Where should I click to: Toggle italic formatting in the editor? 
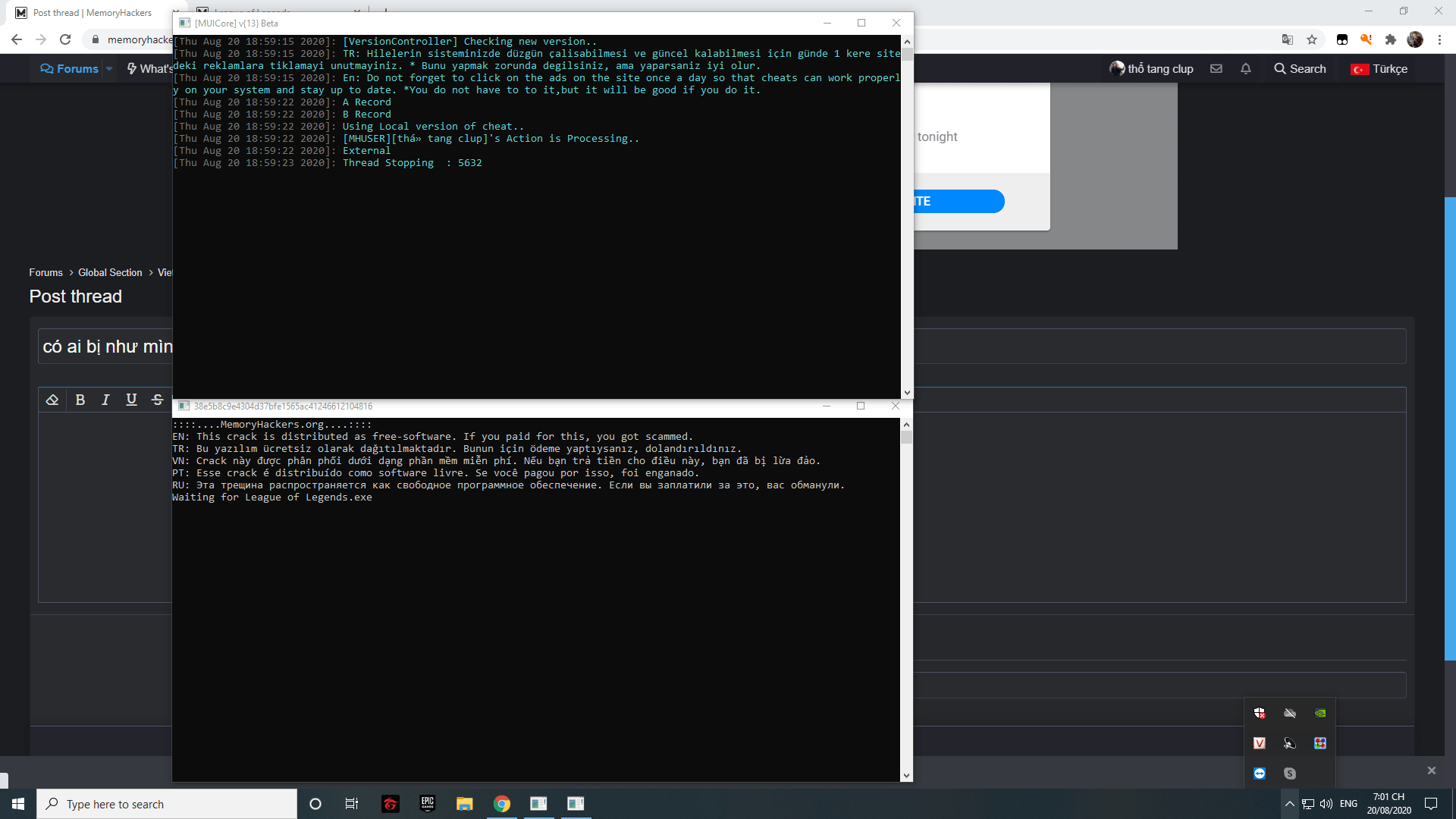click(x=105, y=400)
